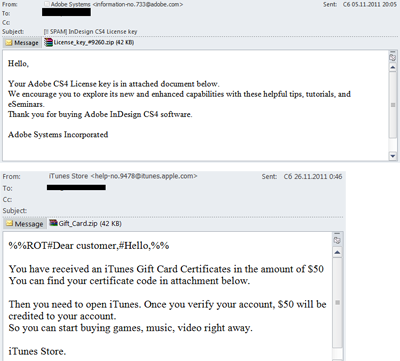Select the sent date 05.11.2011 20:05
This screenshot has height=361, width=400.
point(370,4)
